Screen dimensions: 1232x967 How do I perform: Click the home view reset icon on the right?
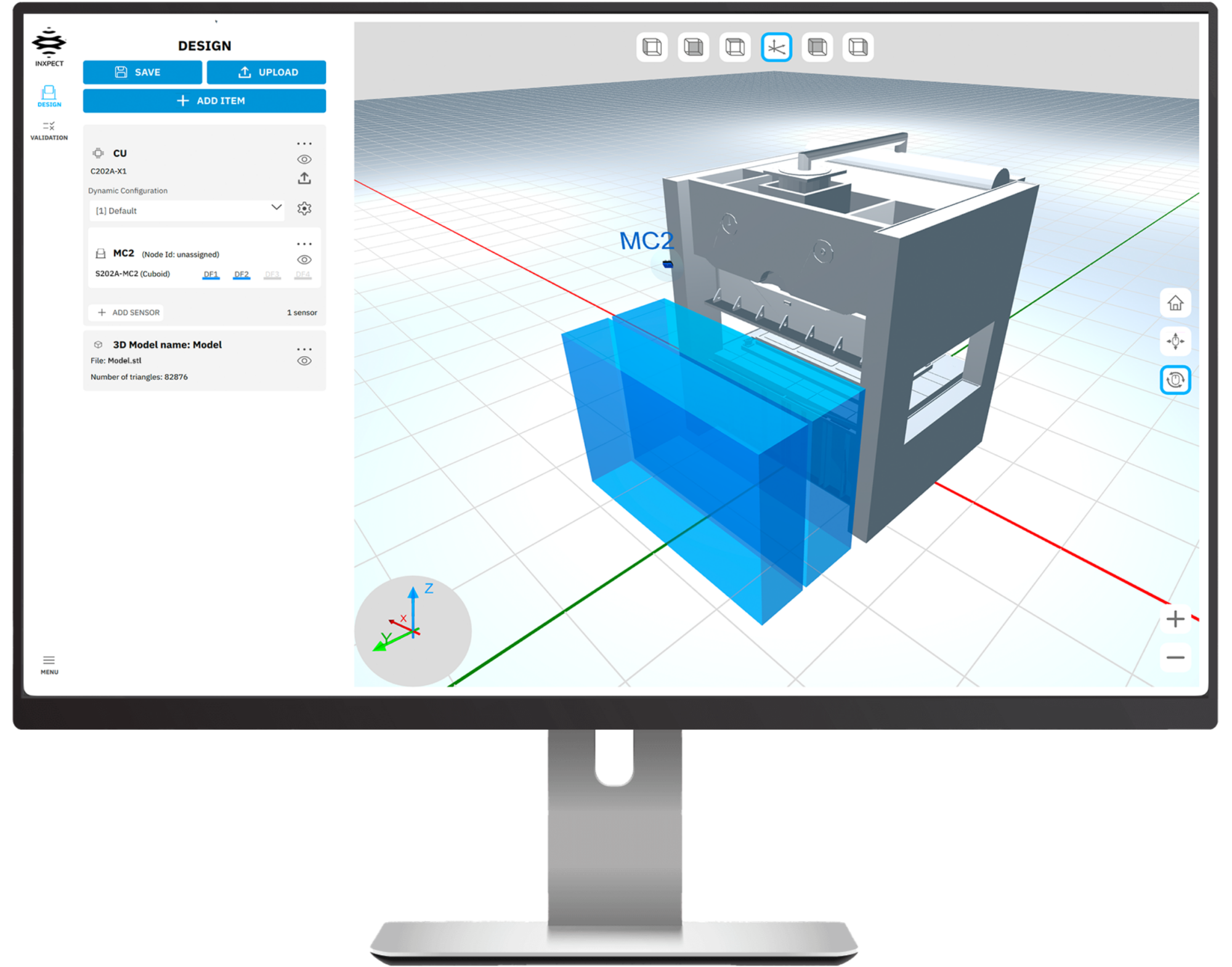(x=1175, y=303)
